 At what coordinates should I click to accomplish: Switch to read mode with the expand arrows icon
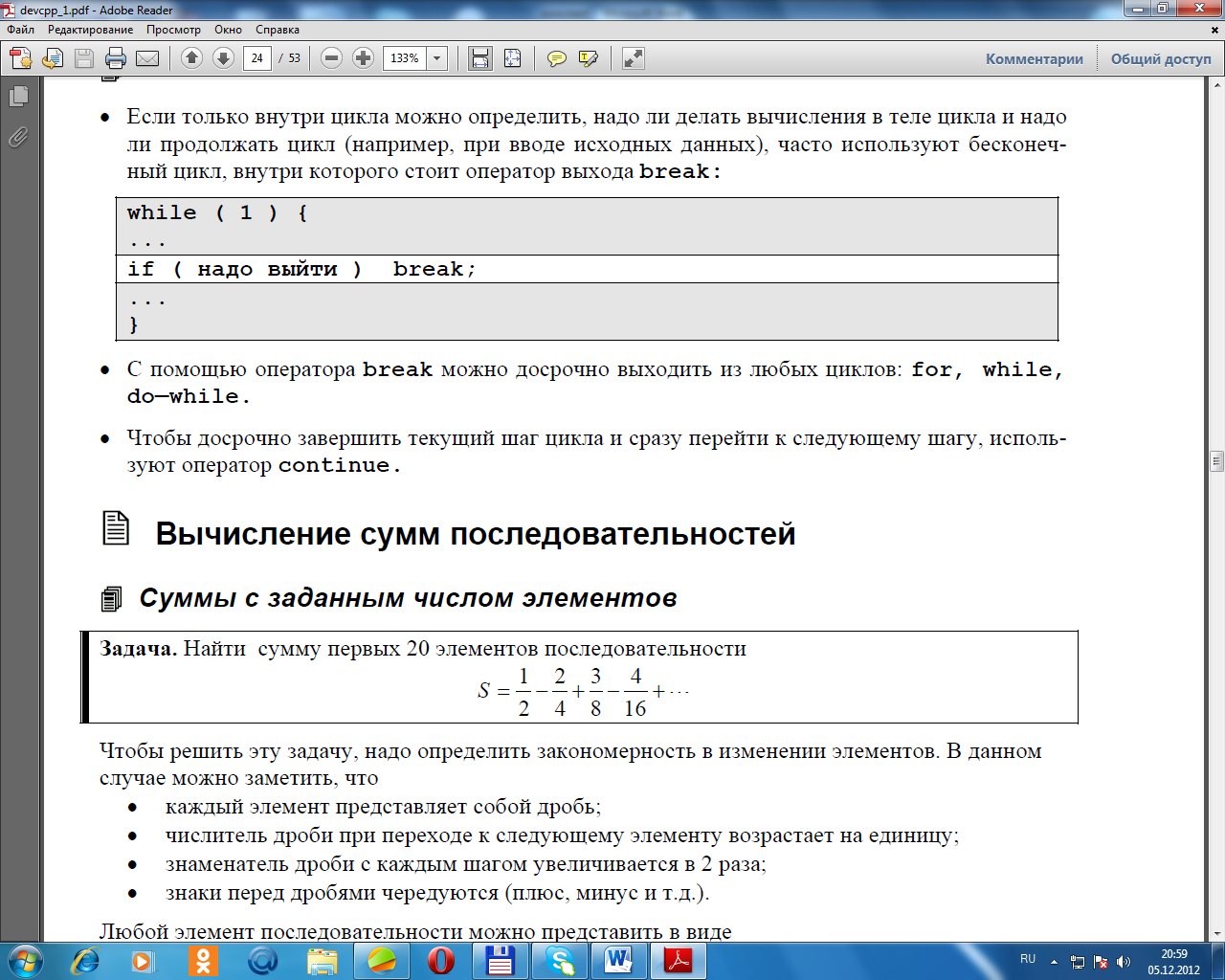pyautogui.click(x=634, y=58)
